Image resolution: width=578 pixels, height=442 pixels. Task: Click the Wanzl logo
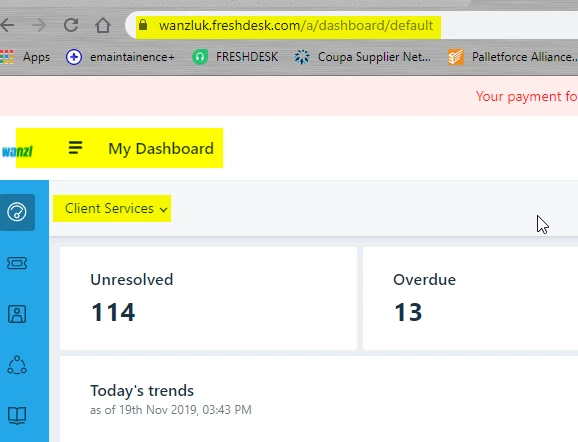point(17,151)
